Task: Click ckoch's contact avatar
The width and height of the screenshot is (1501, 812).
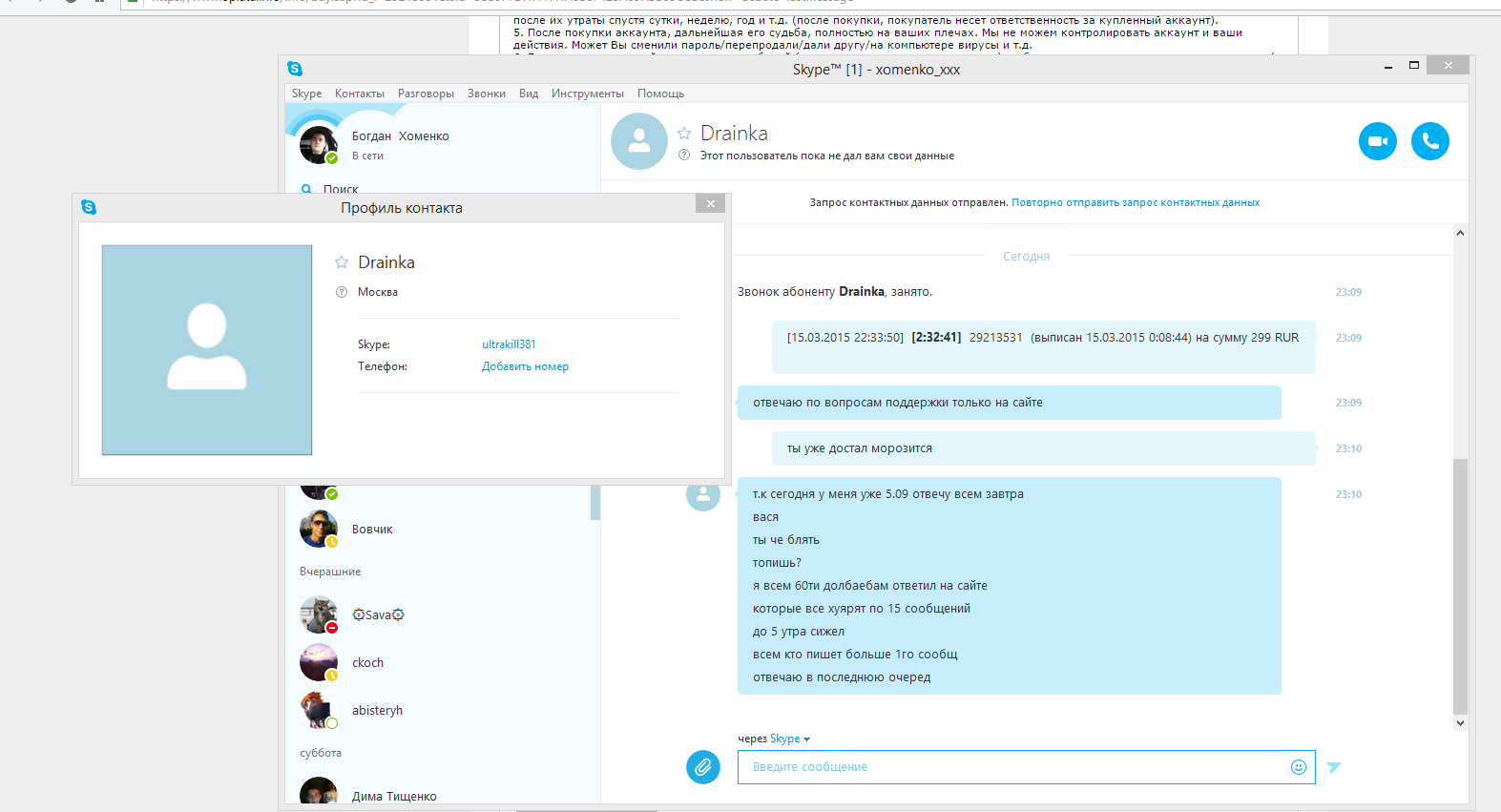Action: click(319, 662)
